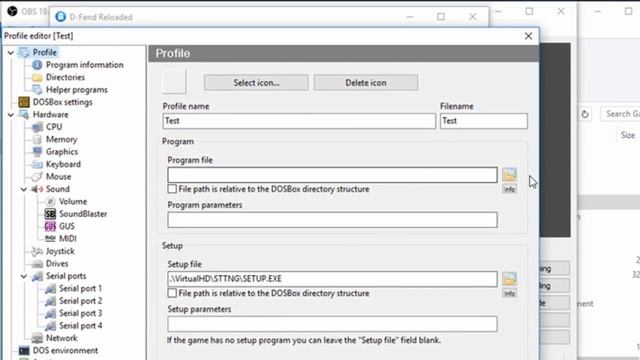
Task: Click the Select icon... button
Action: click(256, 82)
